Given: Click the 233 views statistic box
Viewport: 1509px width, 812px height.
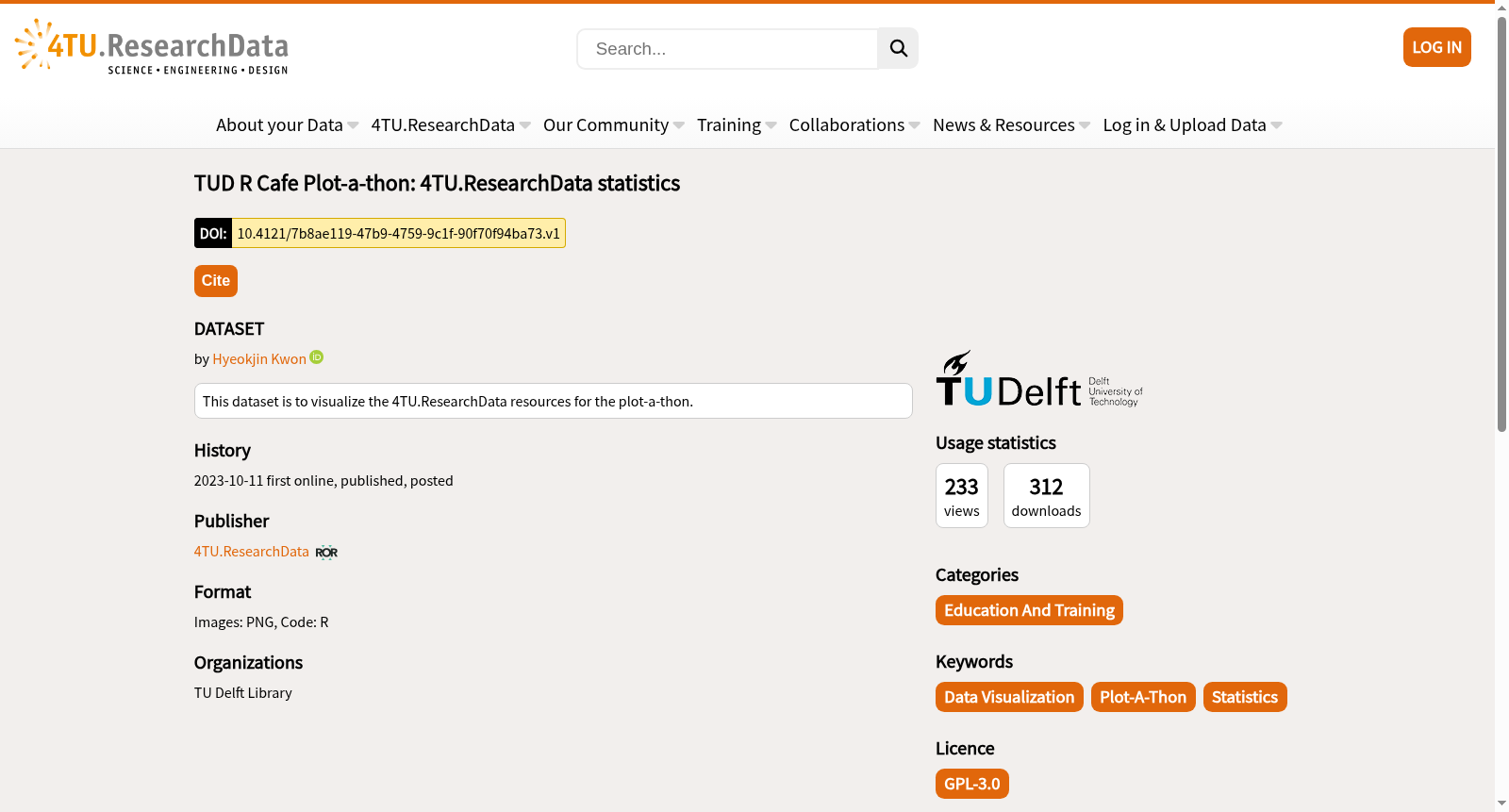Looking at the screenshot, I should pos(962,495).
